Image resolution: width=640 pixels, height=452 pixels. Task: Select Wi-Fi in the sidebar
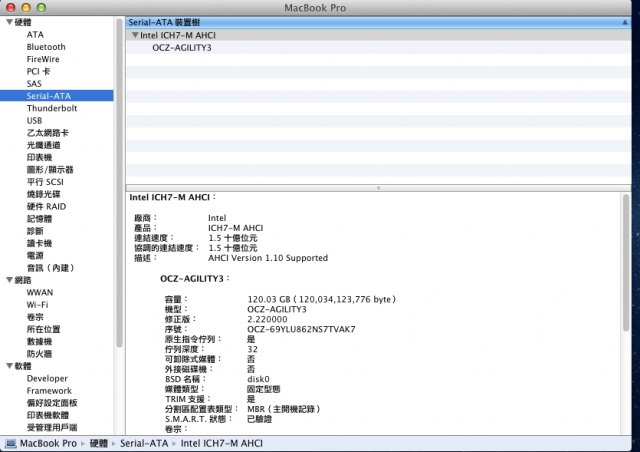pyautogui.click(x=37, y=305)
